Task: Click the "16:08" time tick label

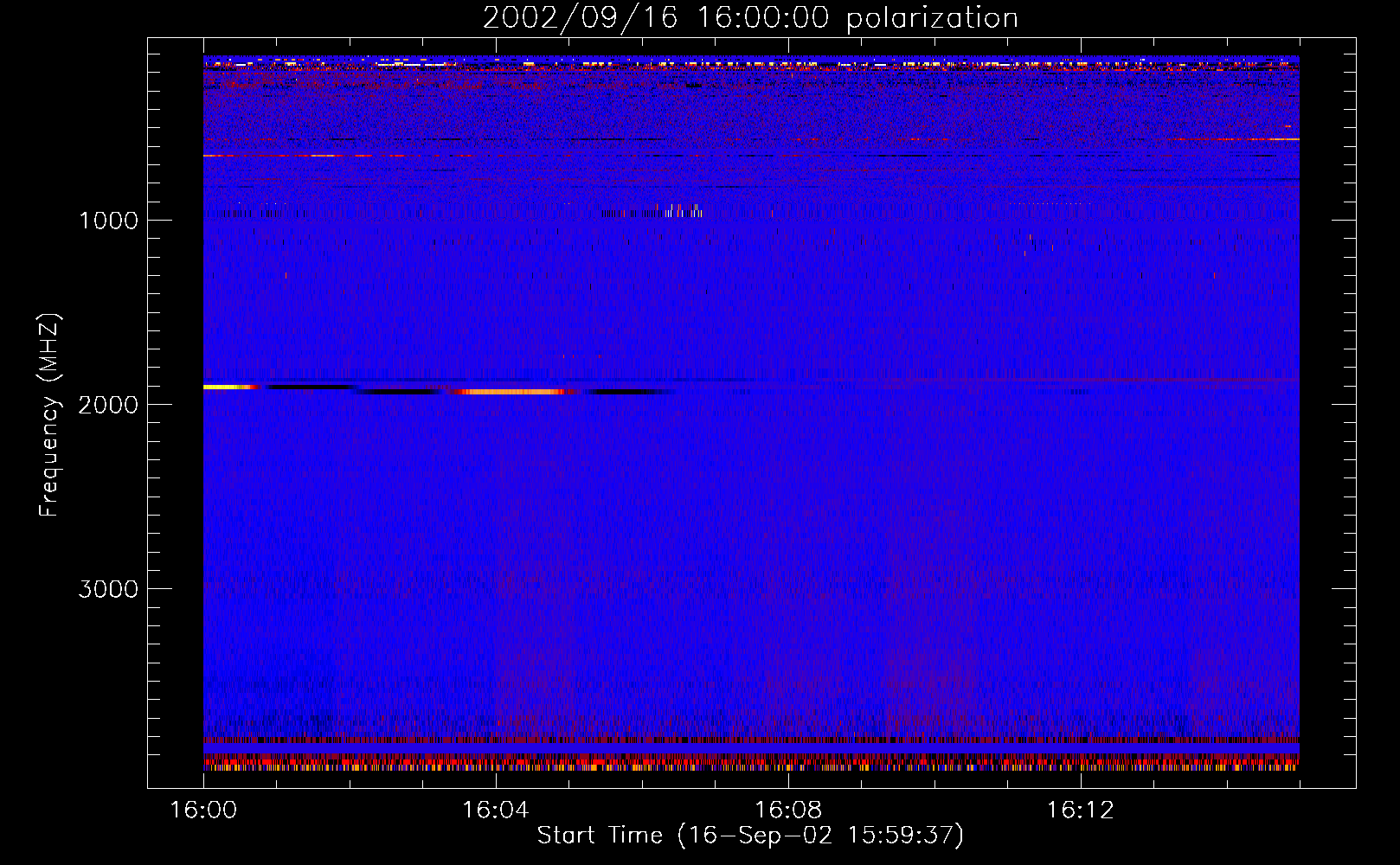Action: coord(788,811)
